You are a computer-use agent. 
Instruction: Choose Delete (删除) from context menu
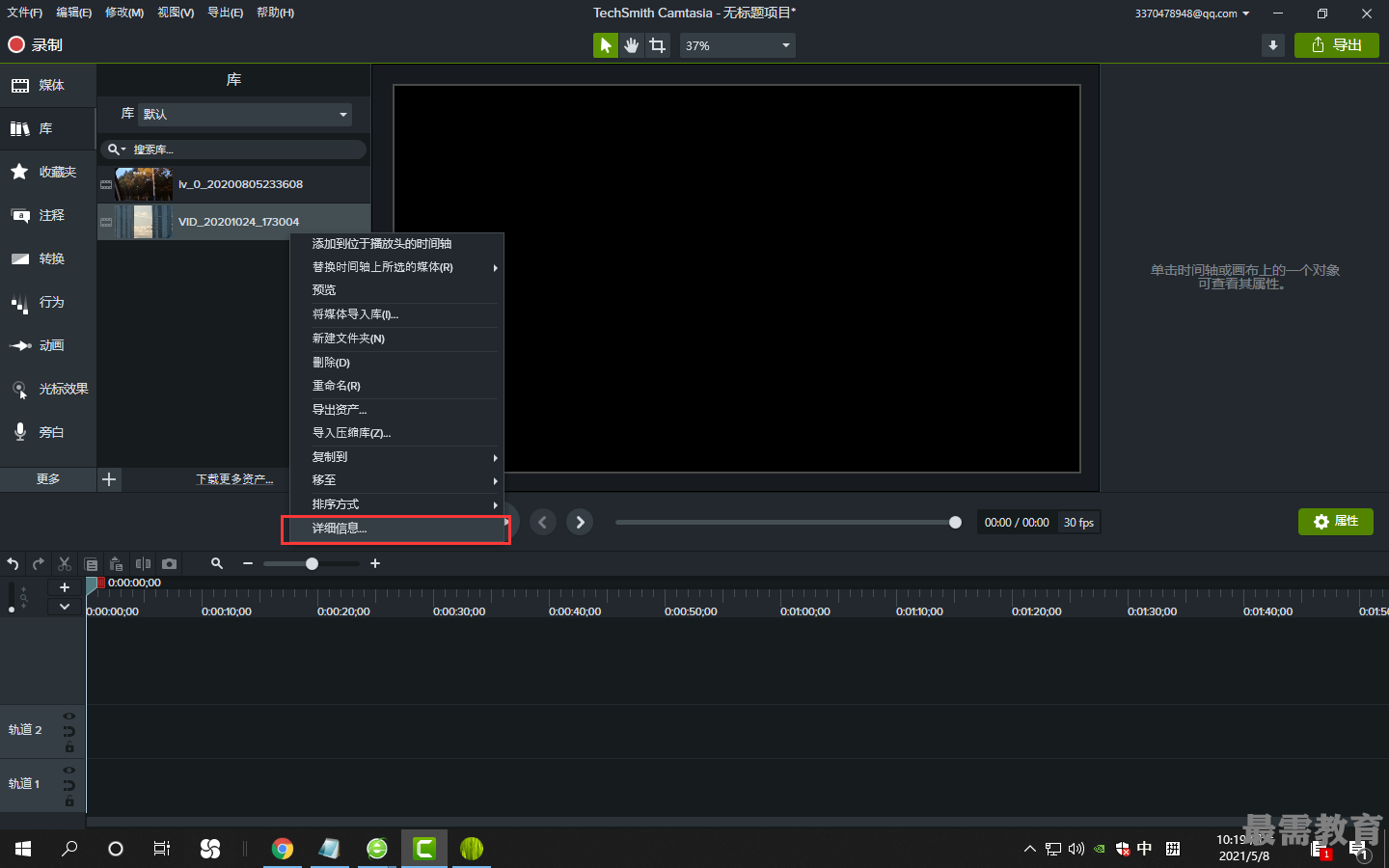point(396,363)
